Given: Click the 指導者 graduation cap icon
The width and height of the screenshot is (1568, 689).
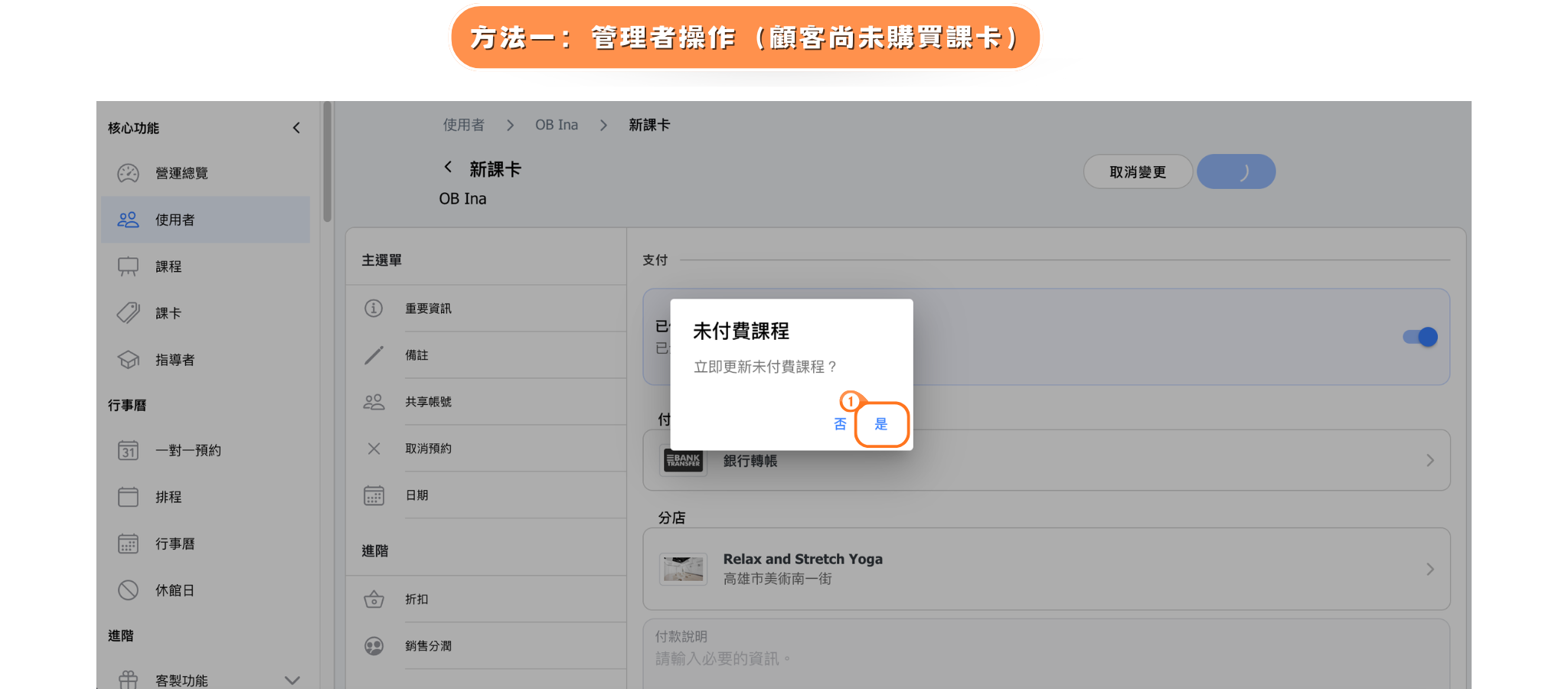Looking at the screenshot, I should click(128, 360).
